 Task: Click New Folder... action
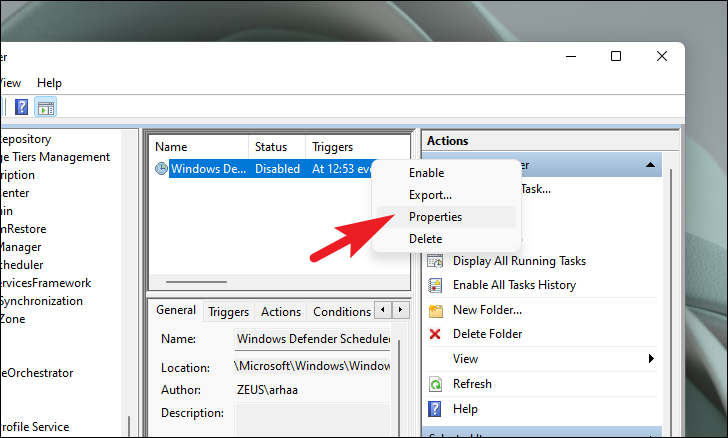[488, 310]
